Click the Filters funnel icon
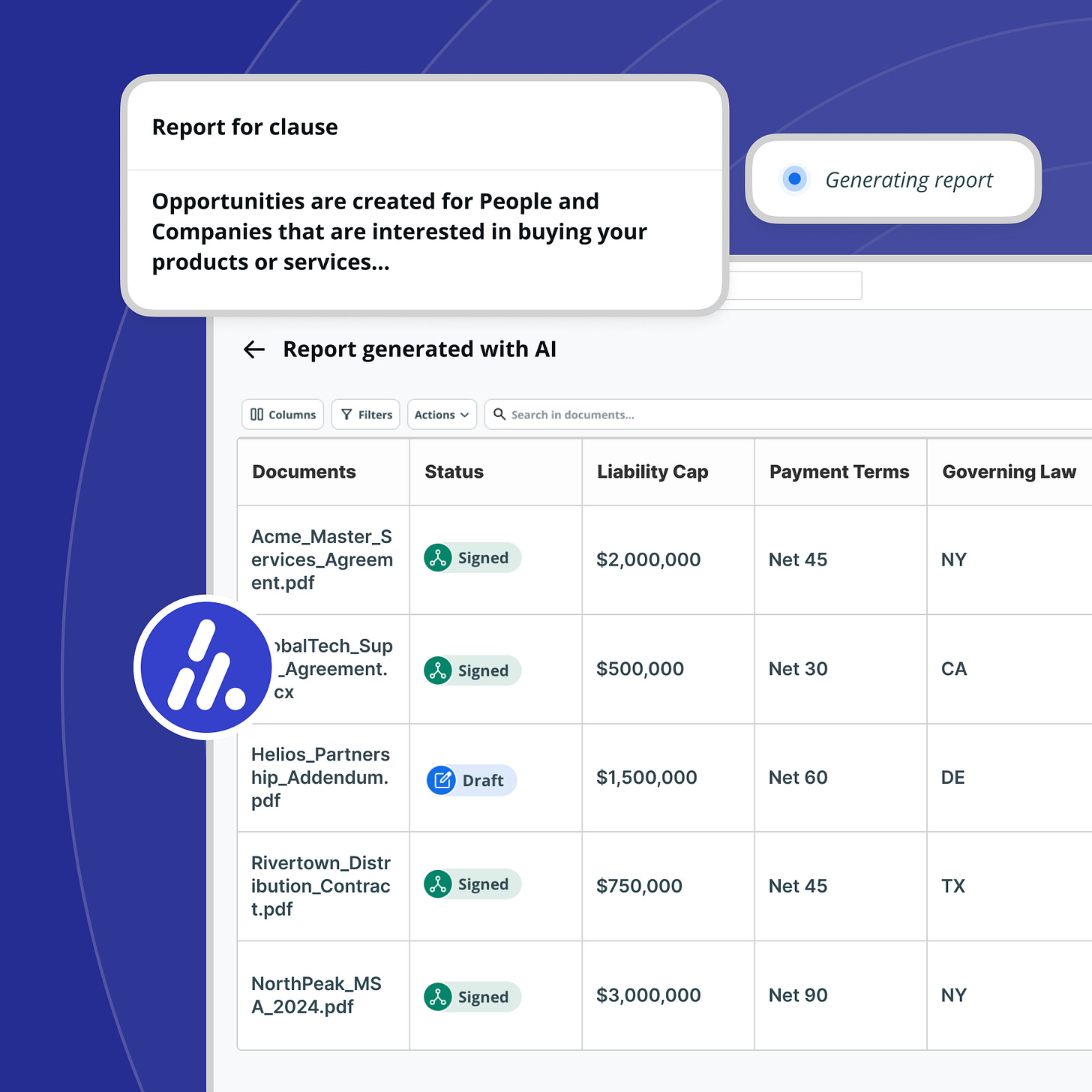This screenshot has height=1092, width=1092. coord(346,415)
